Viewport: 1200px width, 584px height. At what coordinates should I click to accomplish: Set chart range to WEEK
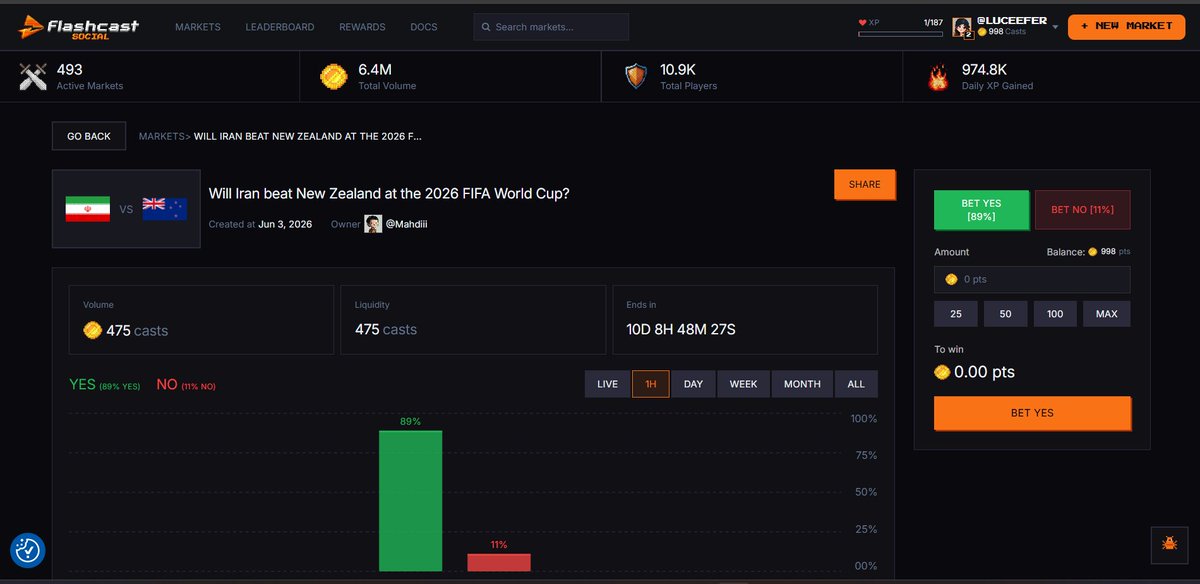click(743, 384)
